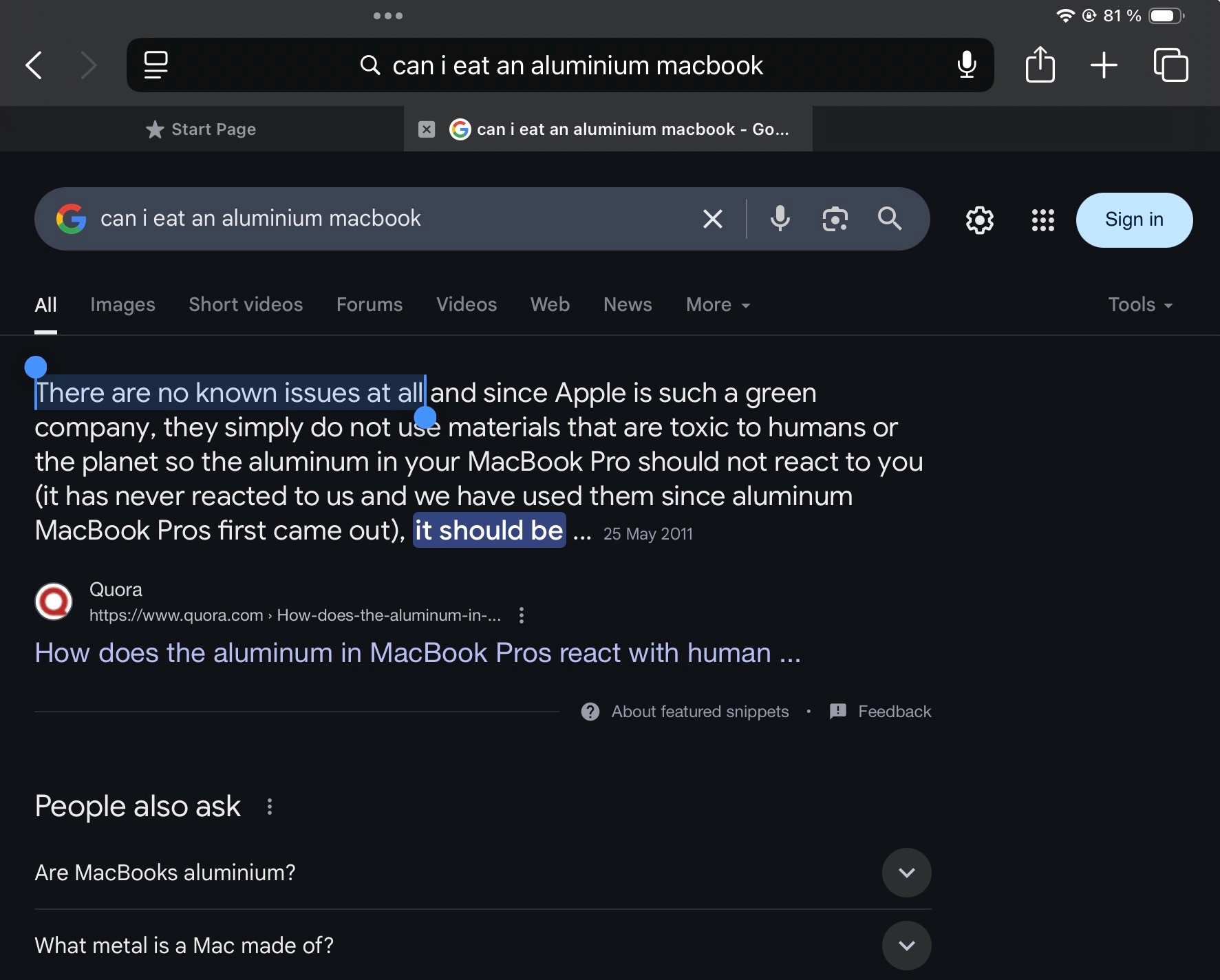Open the Videos results tab
1220x980 pixels.
point(467,305)
